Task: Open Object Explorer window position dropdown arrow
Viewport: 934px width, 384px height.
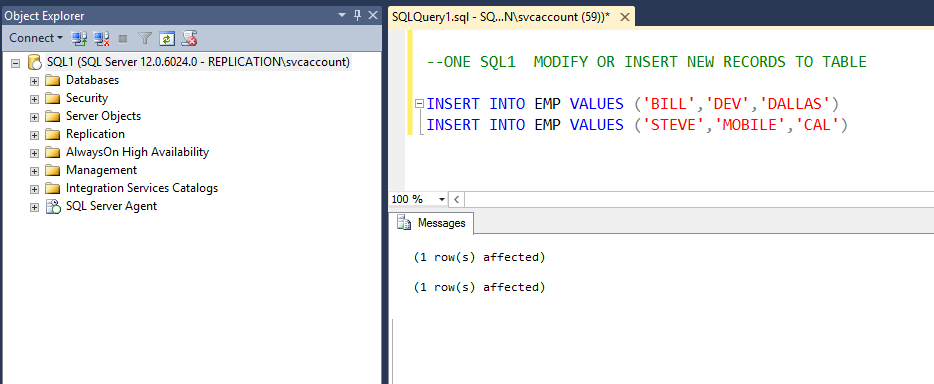Action: [342, 15]
